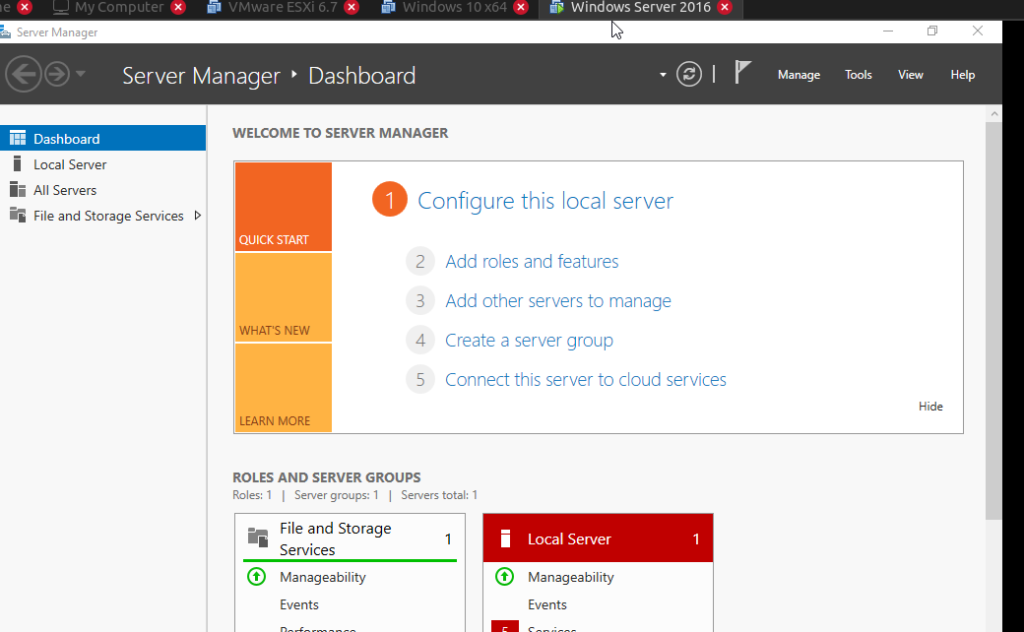The height and width of the screenshot is (632, 1024).
Task: Close the Windows 10 x64 VM tab
Action: pyautogui.click(x=520, y=7)
